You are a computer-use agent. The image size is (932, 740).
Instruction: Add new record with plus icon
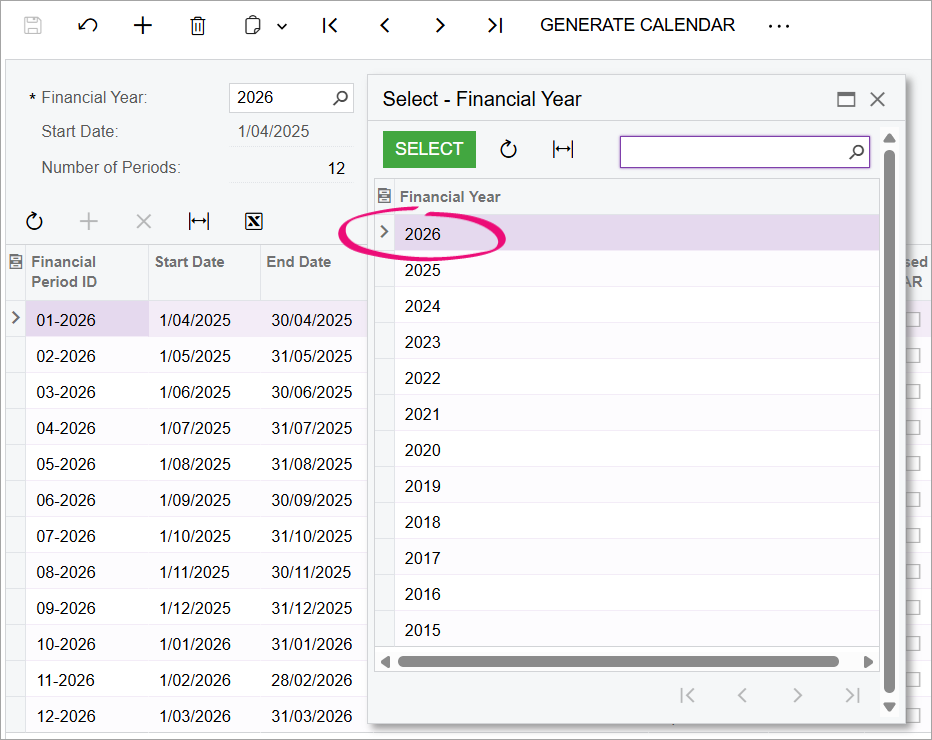coord(143,26)
